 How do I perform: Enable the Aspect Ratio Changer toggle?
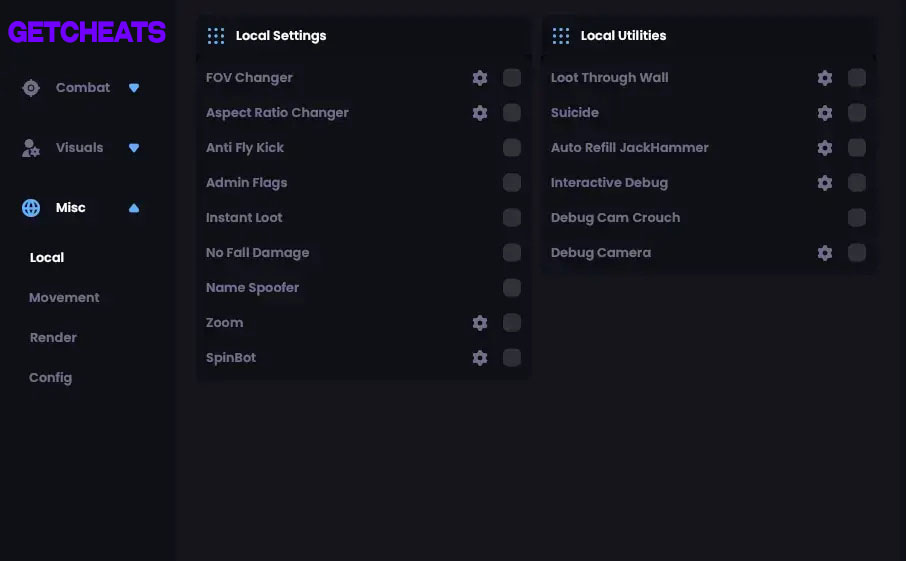[x=511, y=113]
